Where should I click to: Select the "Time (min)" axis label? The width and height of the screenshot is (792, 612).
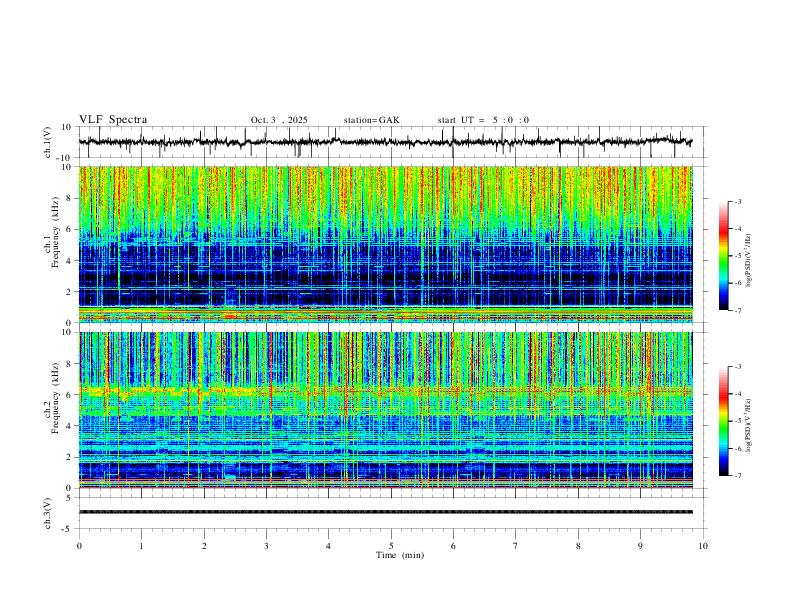click(x=400, y=555)
